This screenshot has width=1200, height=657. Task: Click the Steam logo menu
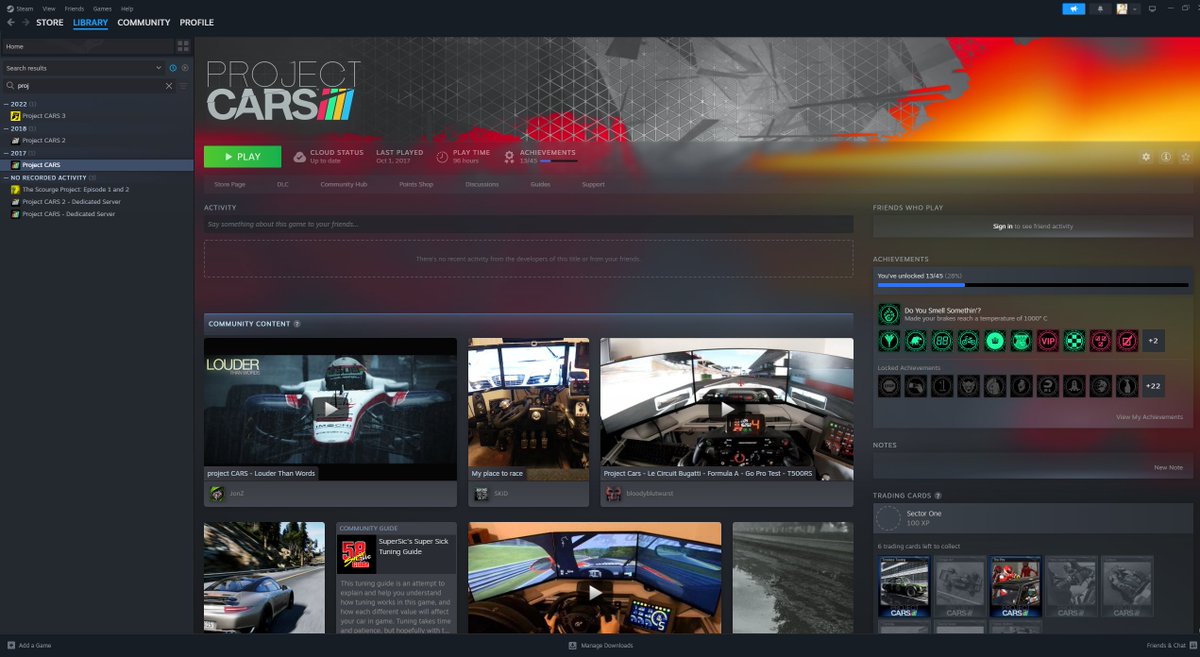[x=20, y=8]
